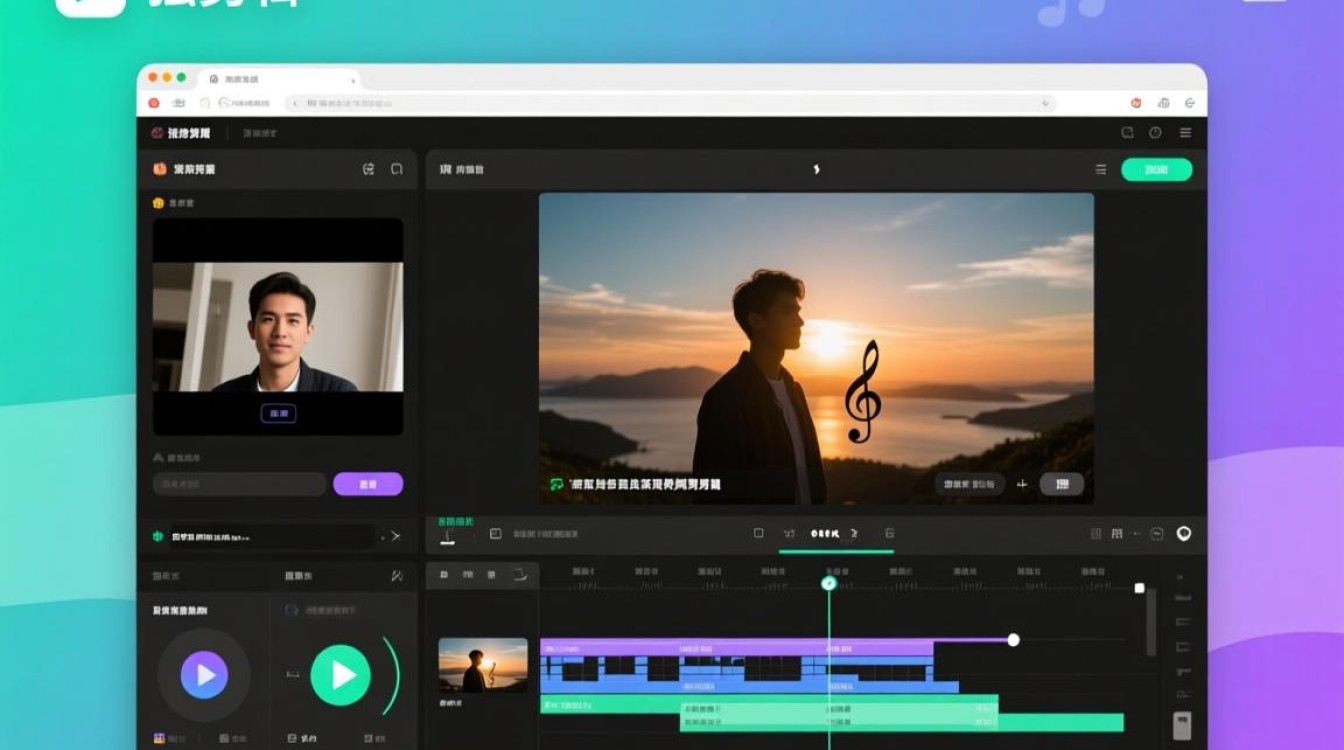Select the portrait clip of the man in the left panel
The image size is (1344, 750).
coord(278,326)
